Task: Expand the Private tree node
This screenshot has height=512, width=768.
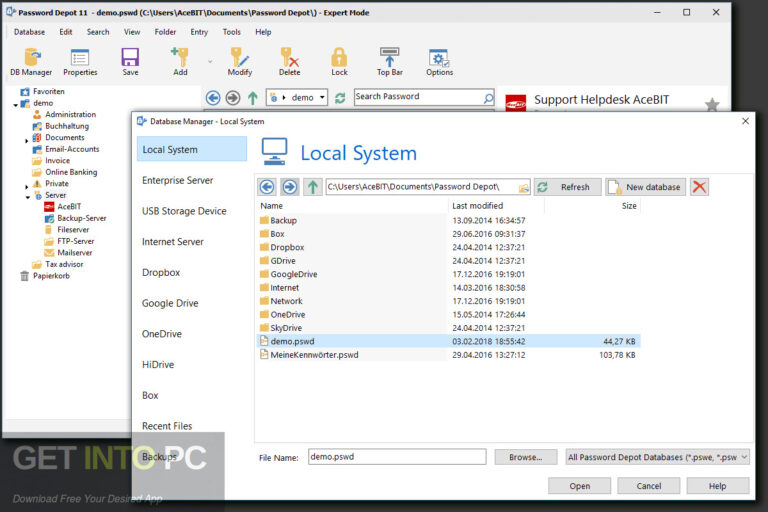Action: tap(26, 187)
